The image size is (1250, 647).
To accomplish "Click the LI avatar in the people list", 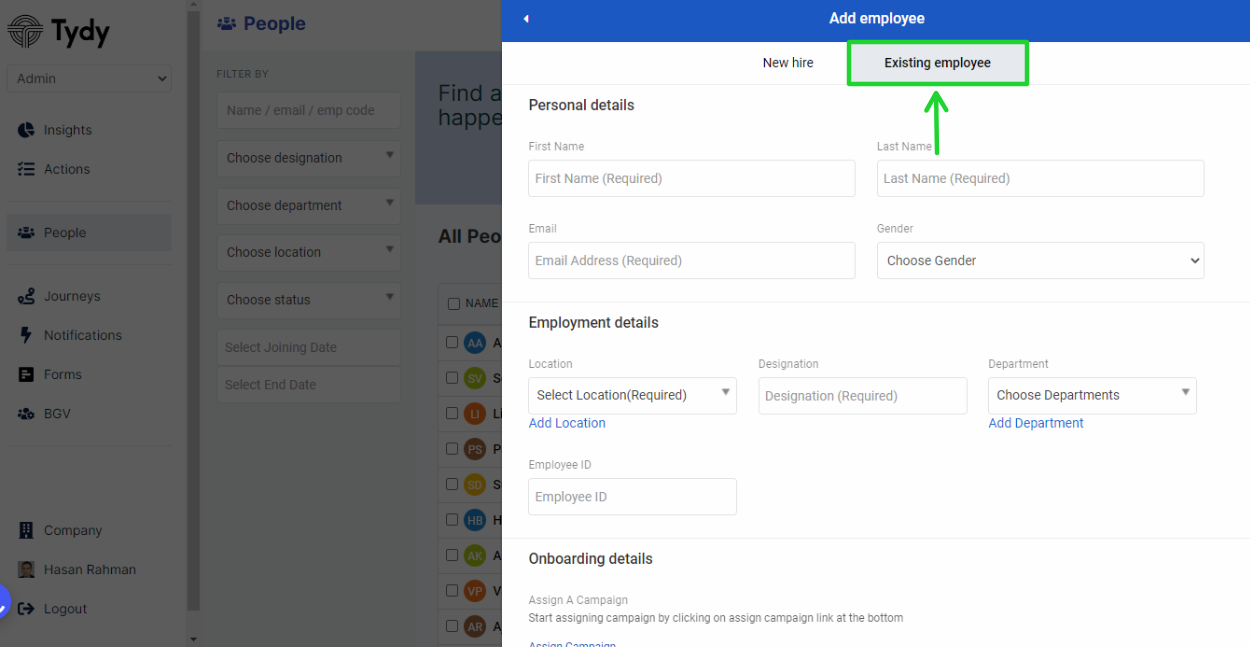I will pos(475,413).
